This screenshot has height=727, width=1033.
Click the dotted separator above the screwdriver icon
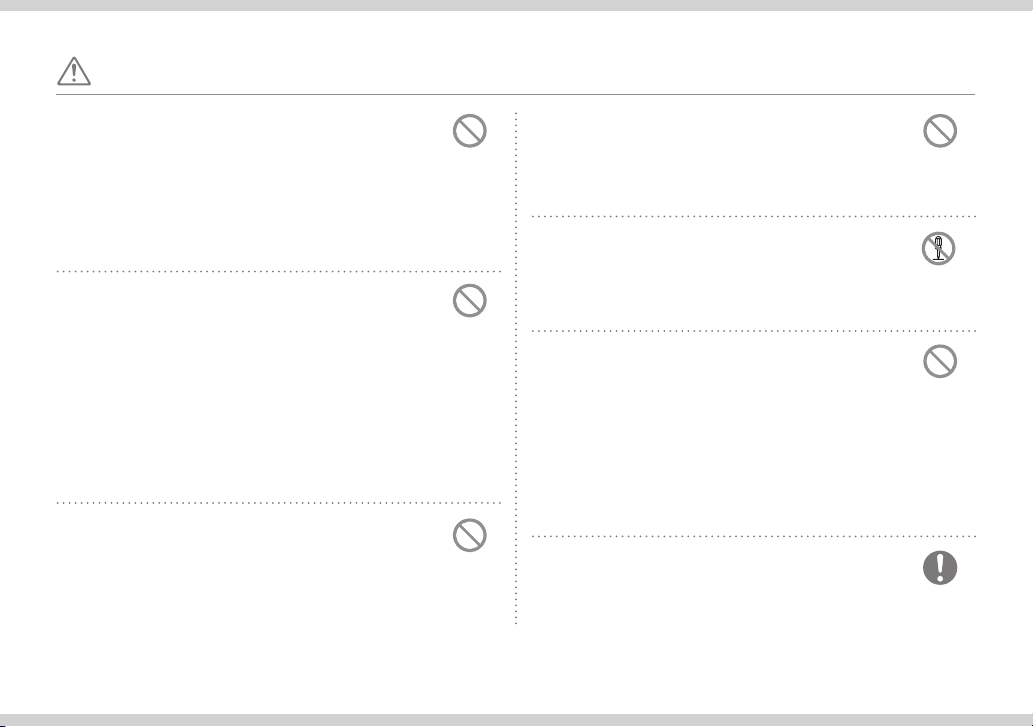click(753, 215)
